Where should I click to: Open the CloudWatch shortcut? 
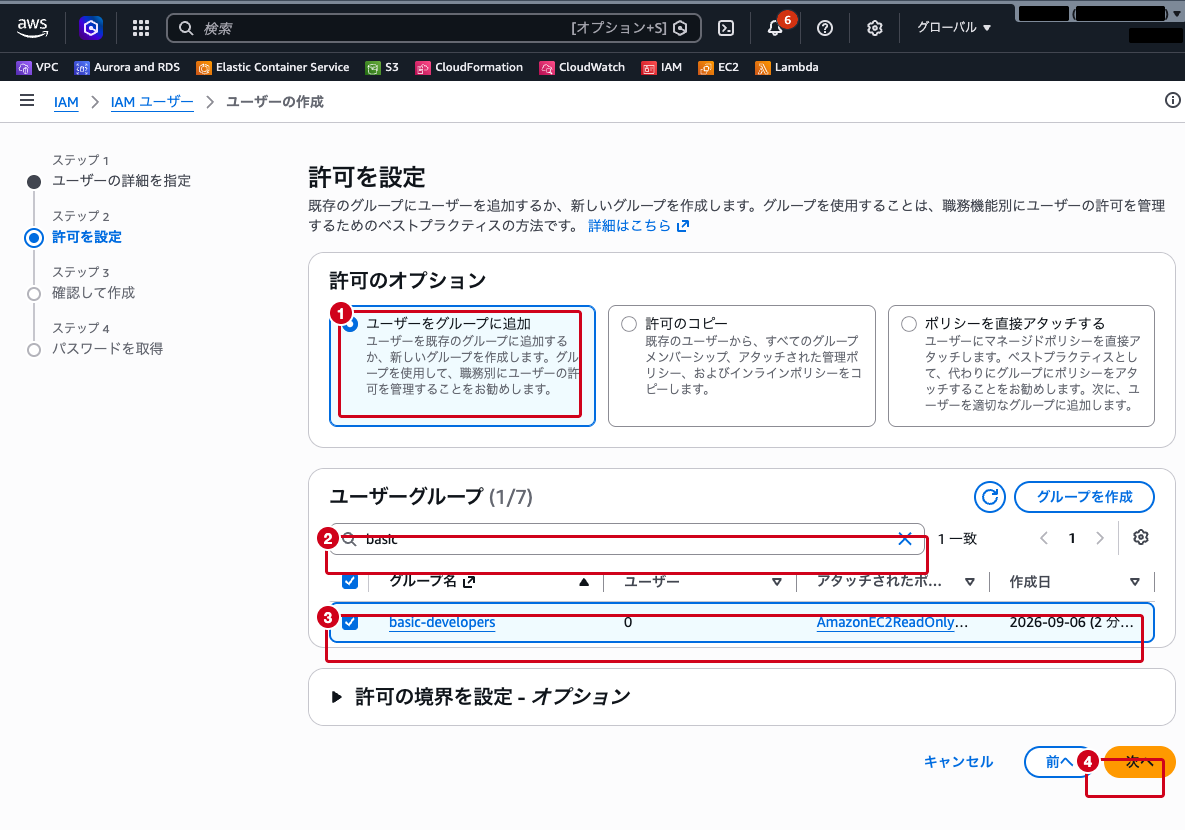[582, 67]
